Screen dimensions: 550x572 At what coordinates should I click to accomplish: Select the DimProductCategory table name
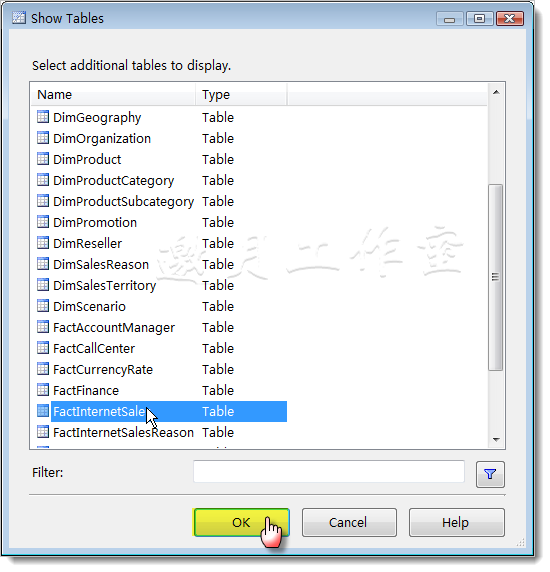pos(114,181)
